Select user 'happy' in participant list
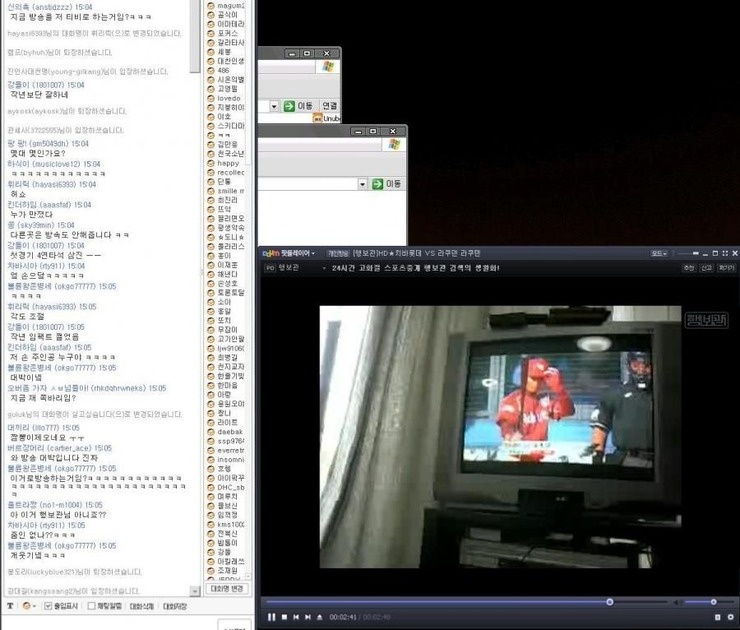The height and width of the screenshot is (630, 740). click(x=228, y=163)
